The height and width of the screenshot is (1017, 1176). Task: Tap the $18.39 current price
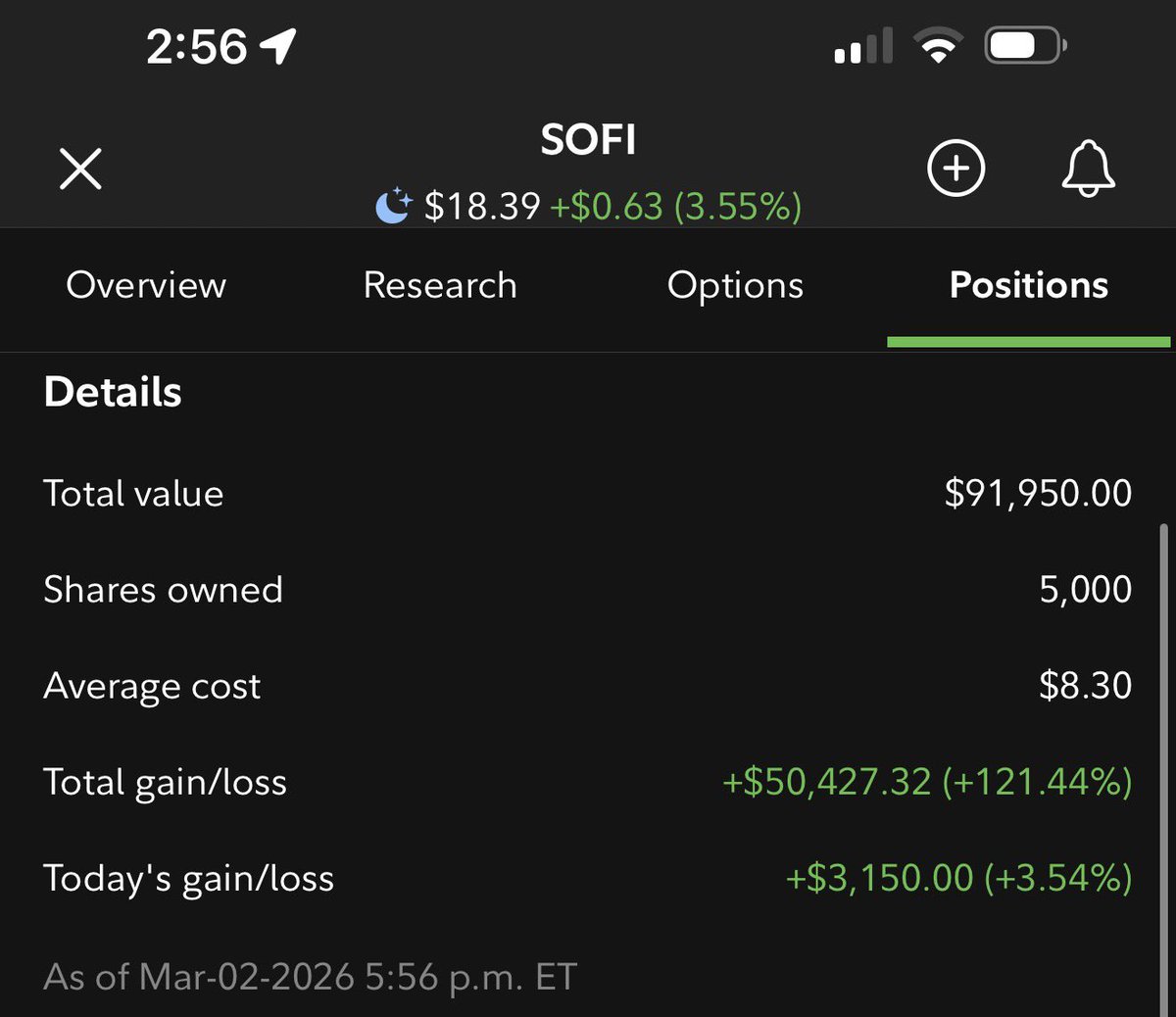482,206
